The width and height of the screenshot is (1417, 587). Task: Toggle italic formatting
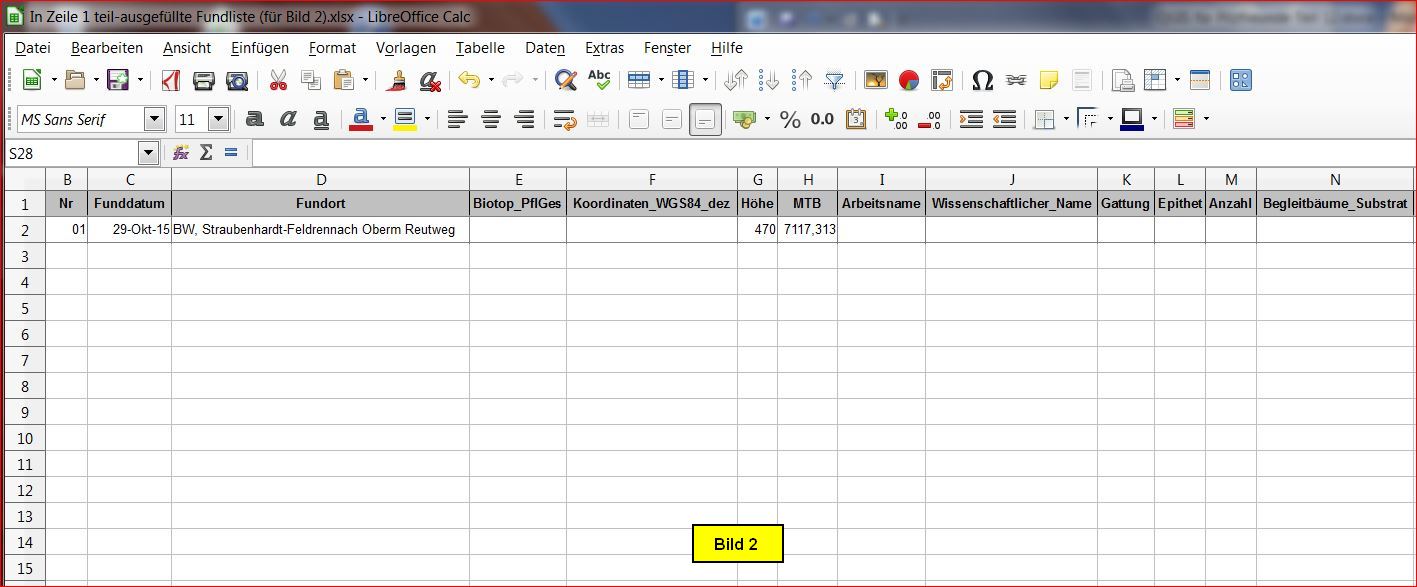coord(288,120)
